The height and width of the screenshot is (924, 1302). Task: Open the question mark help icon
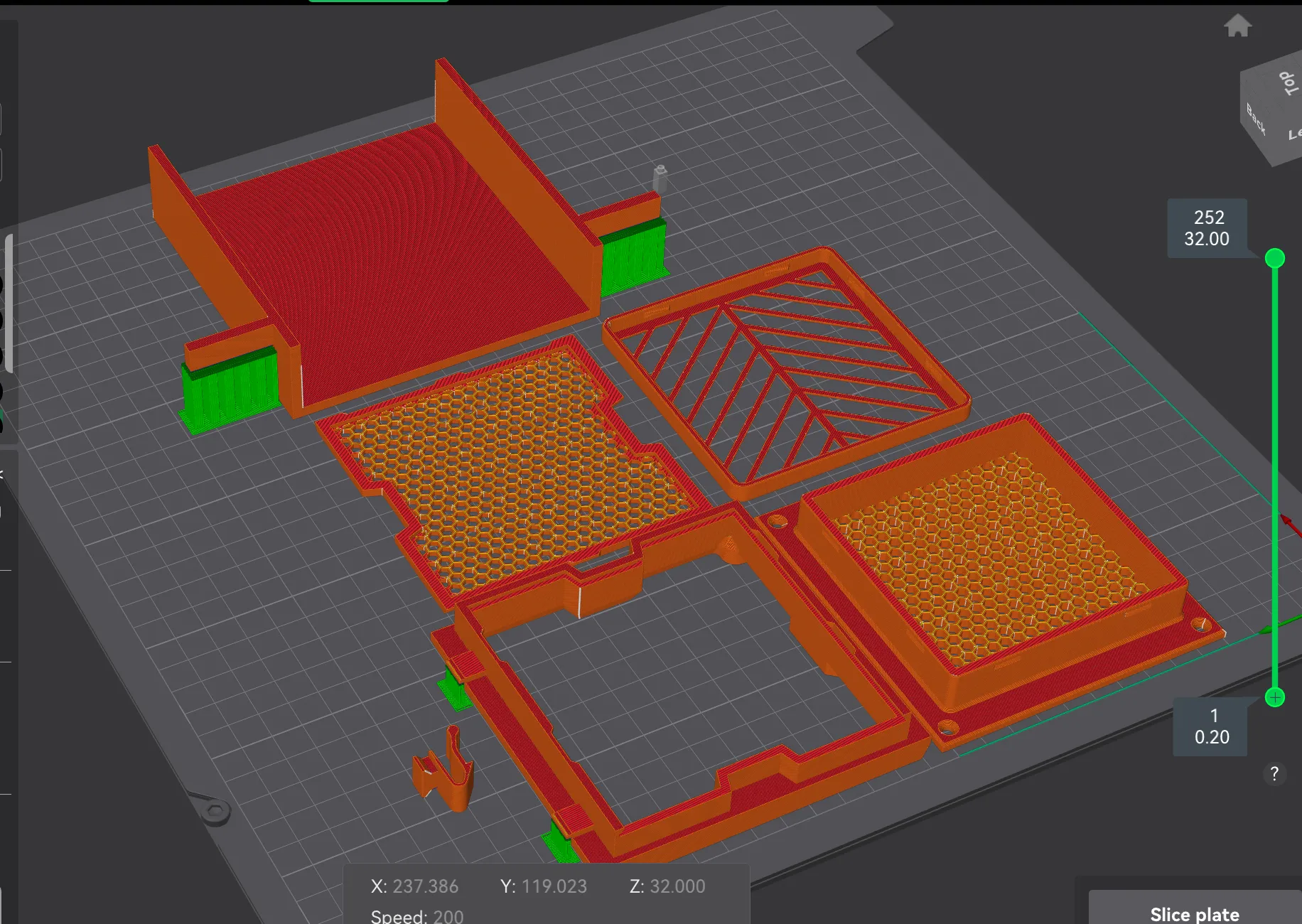[x=1274, y=774]
